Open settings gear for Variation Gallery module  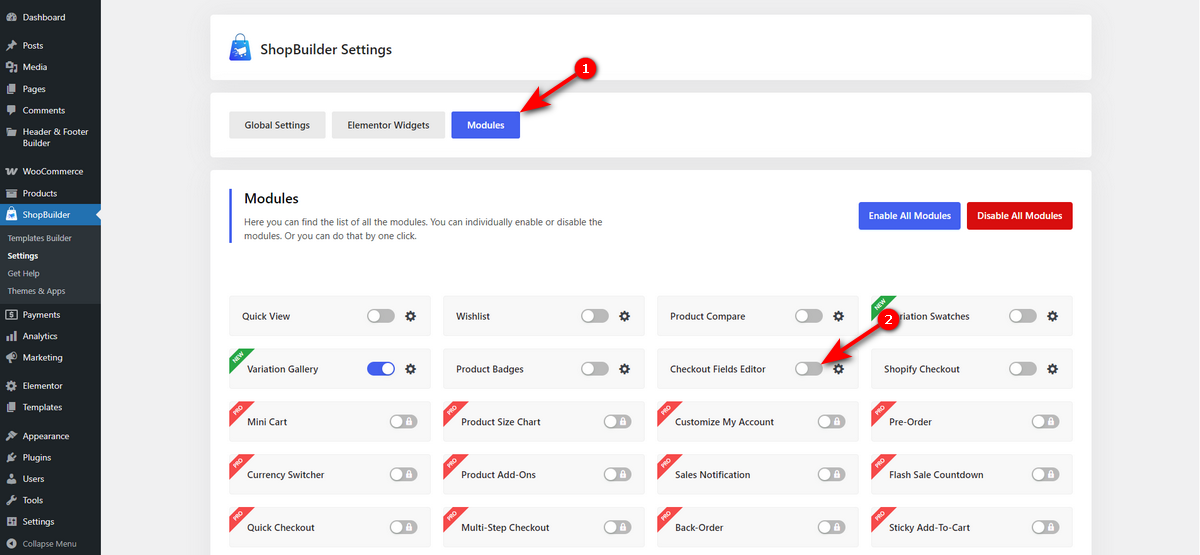[410, 369]
